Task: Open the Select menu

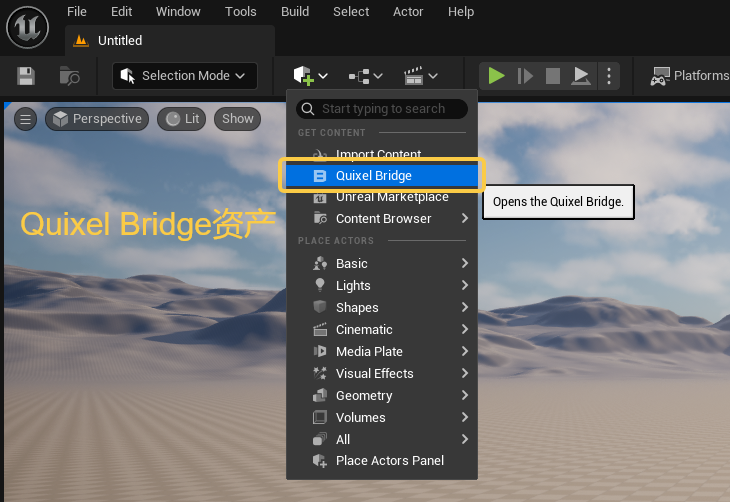Action: click(x=351, y=11)
